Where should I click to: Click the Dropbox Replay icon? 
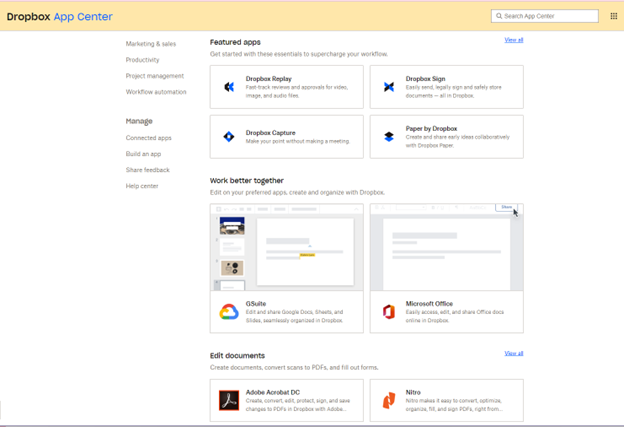(229, 87)
